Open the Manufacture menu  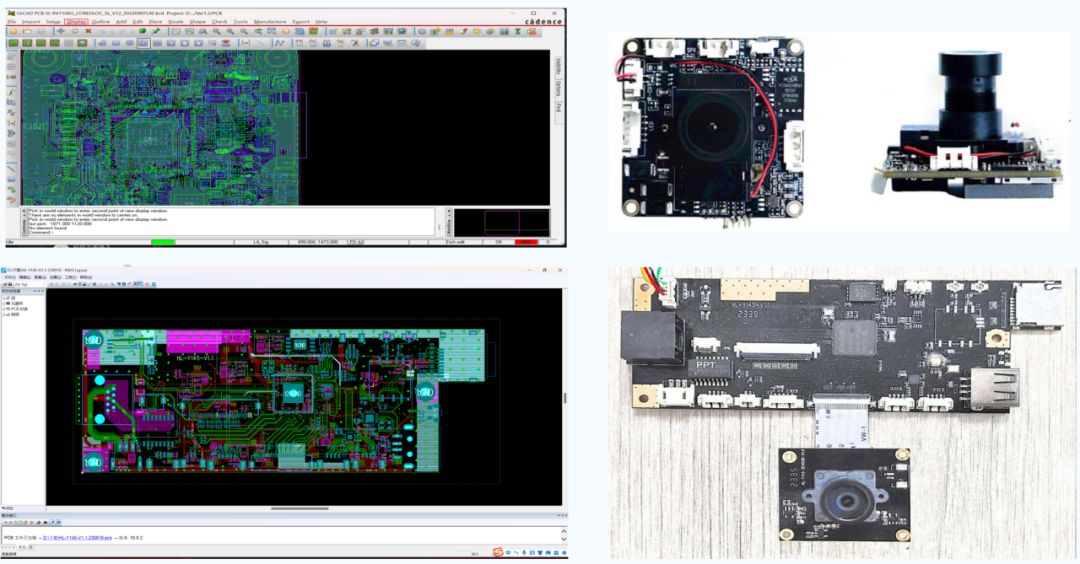point(269,21)
